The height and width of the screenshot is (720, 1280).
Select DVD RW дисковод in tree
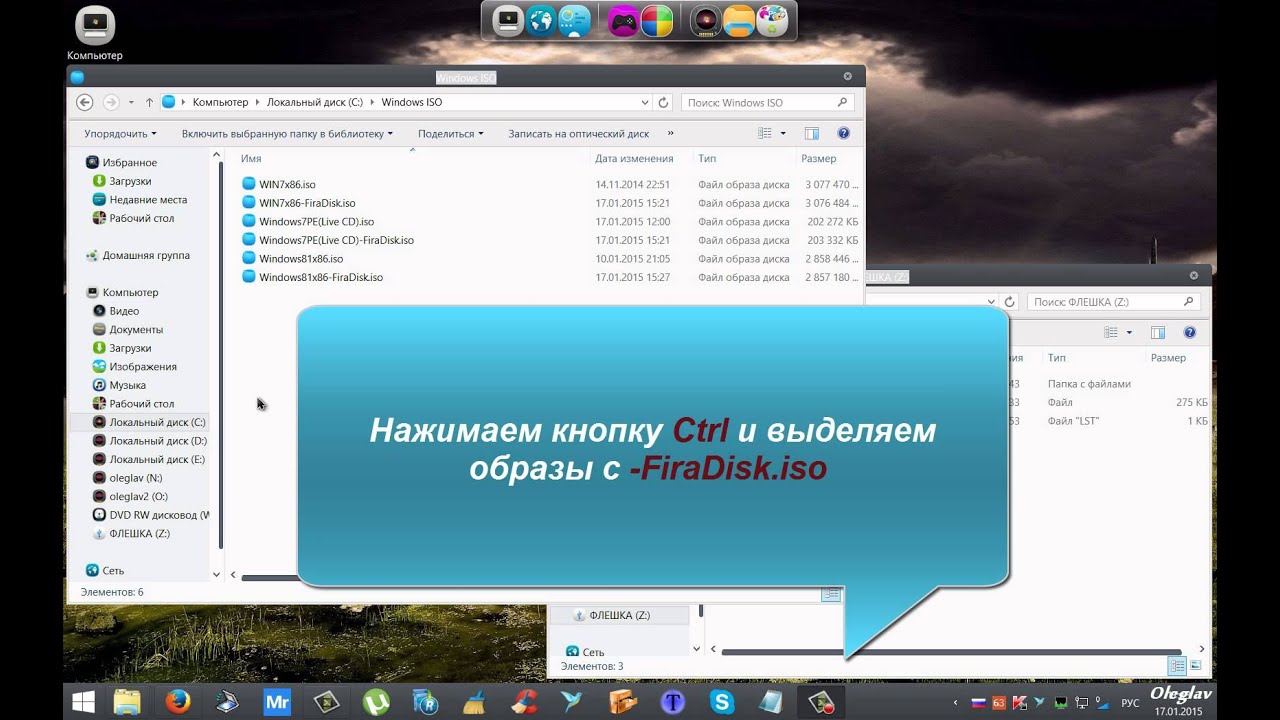point(159,515)
